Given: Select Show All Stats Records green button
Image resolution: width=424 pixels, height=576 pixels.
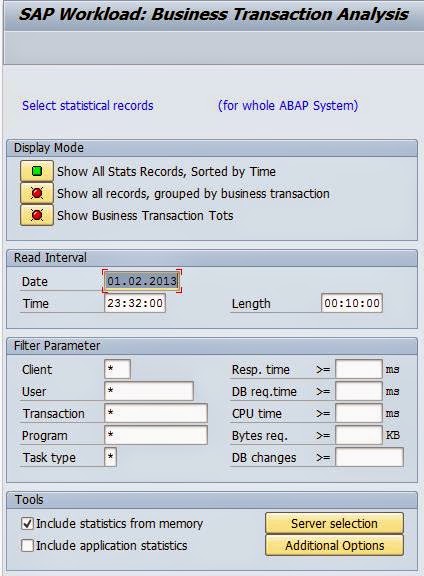Looking at the screenshot, I should point(37,171).
